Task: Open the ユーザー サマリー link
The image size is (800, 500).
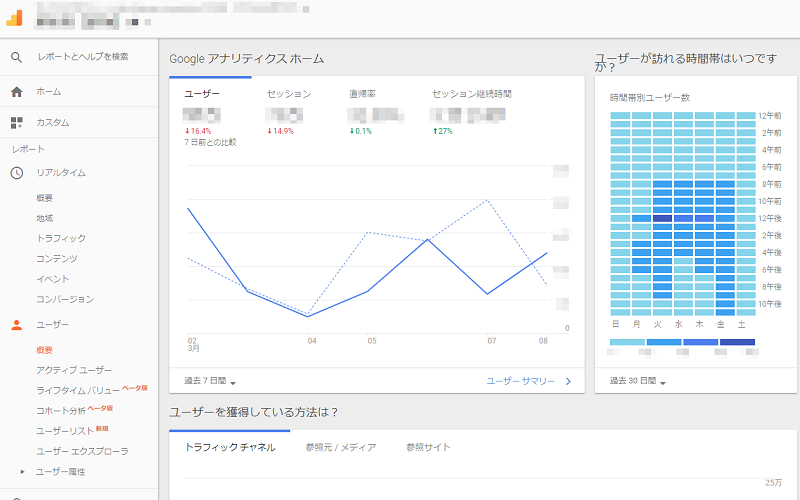Action: (520, 381)
